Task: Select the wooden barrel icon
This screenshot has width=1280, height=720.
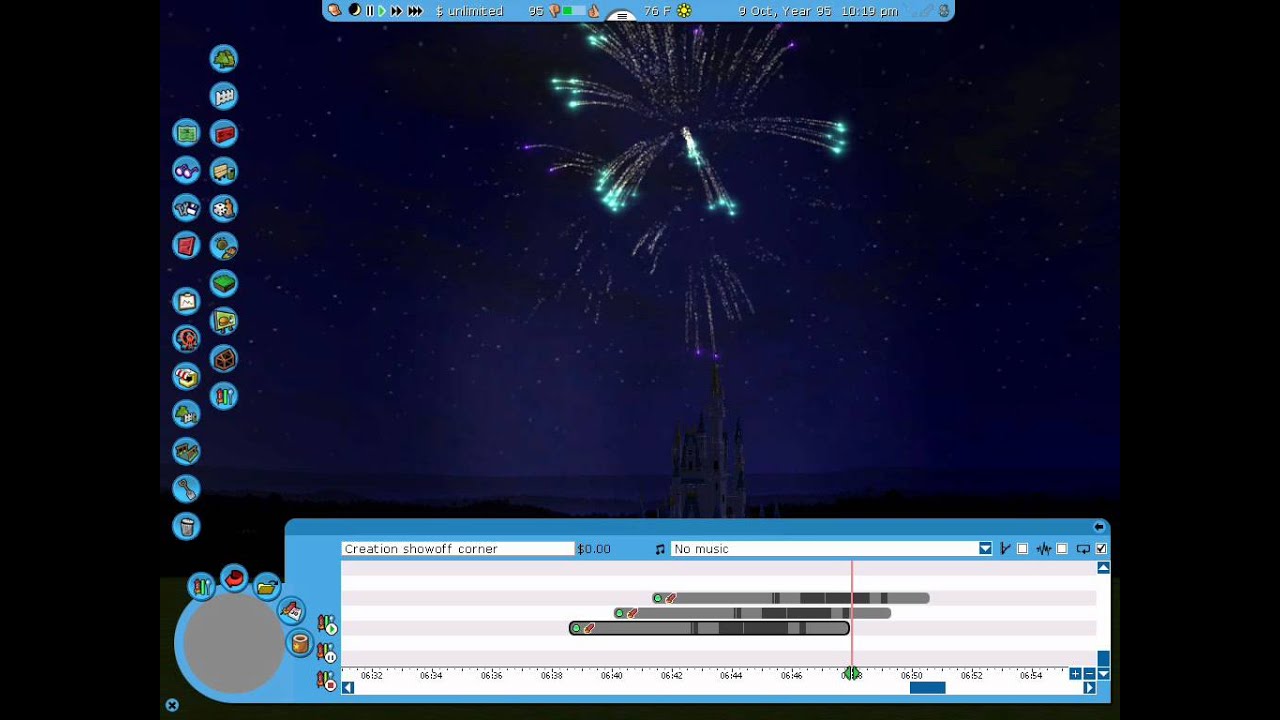Action: coord(300,643)
